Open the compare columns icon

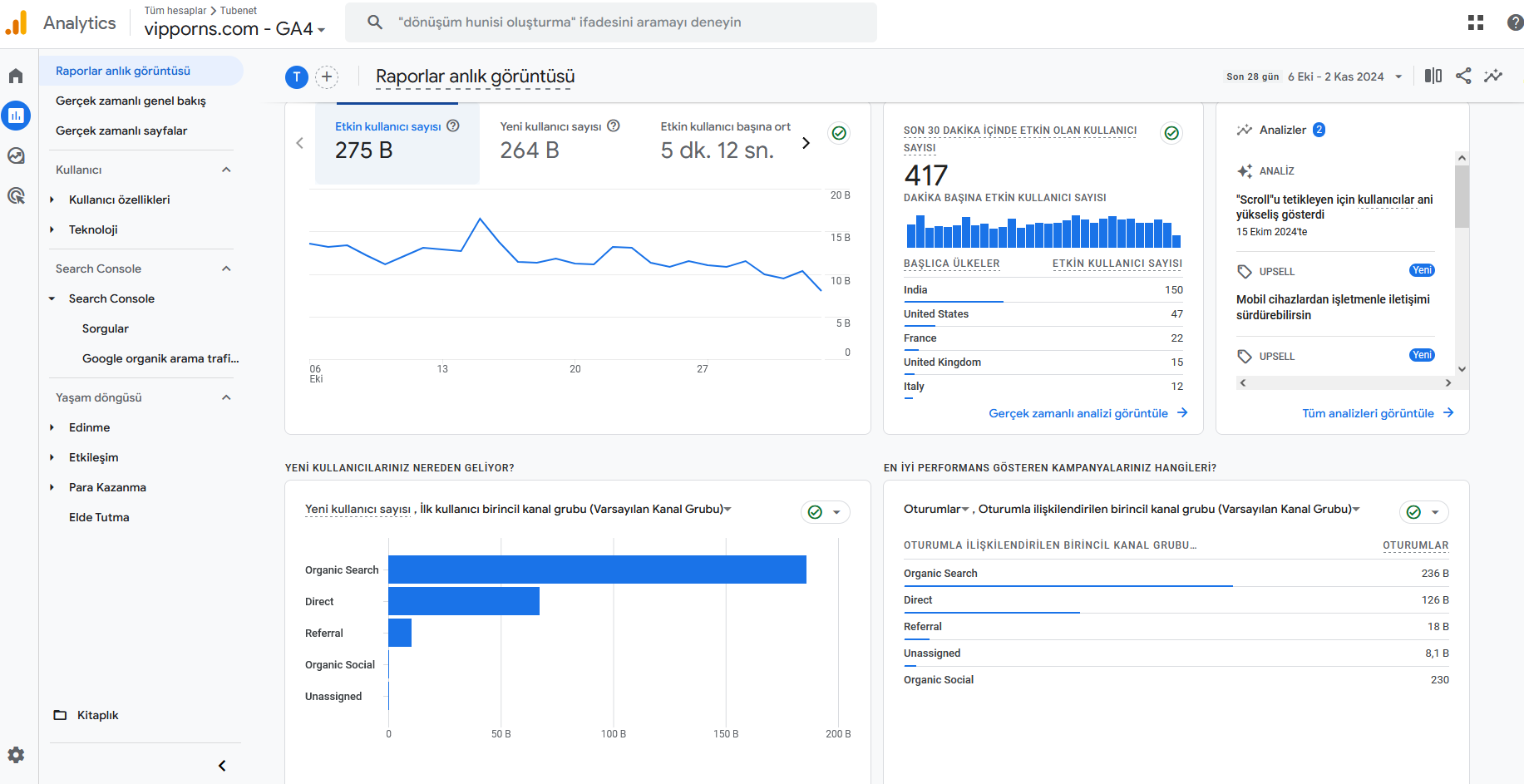[x=1433, y=76]
